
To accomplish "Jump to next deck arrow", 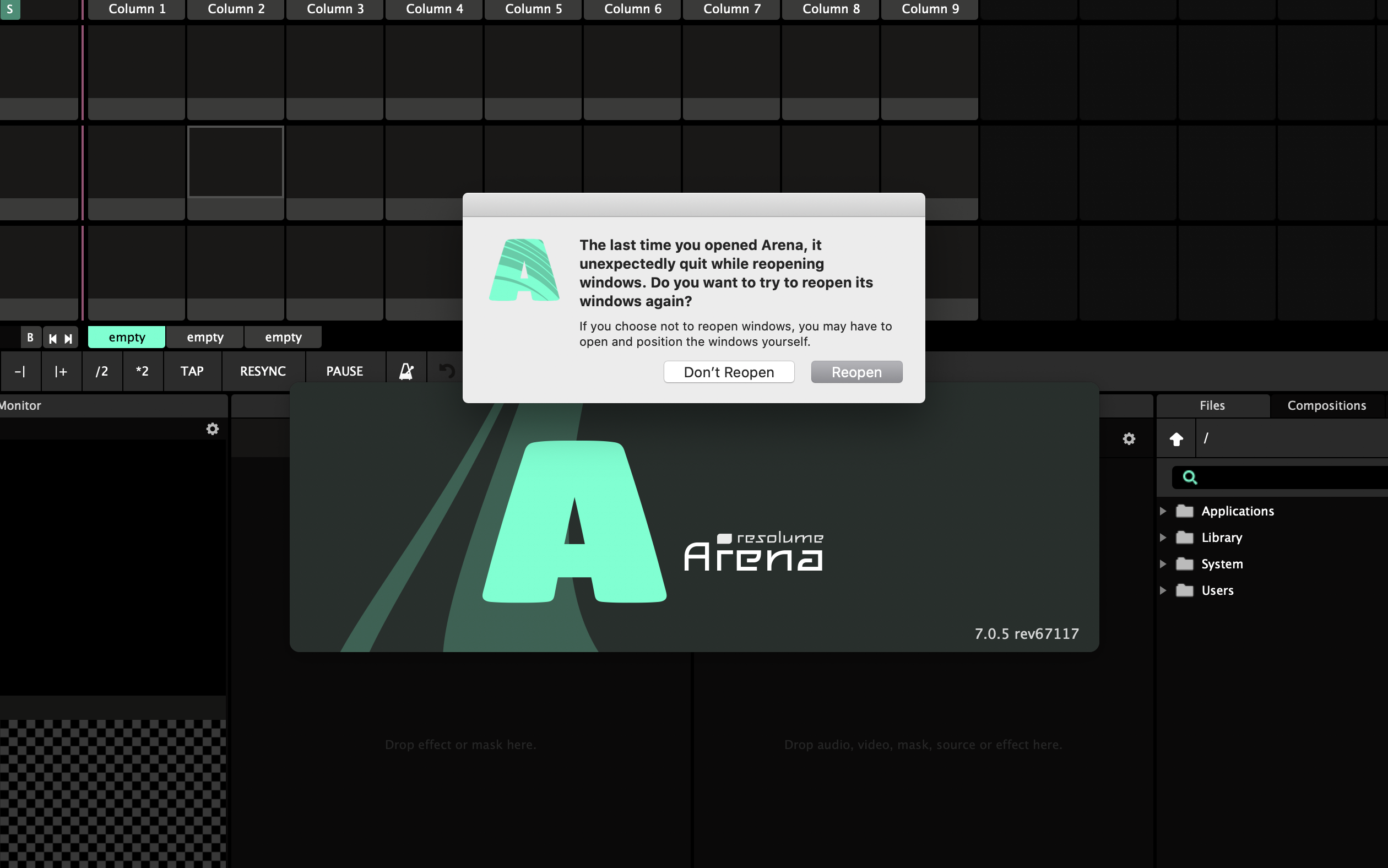I will (68, 338).
